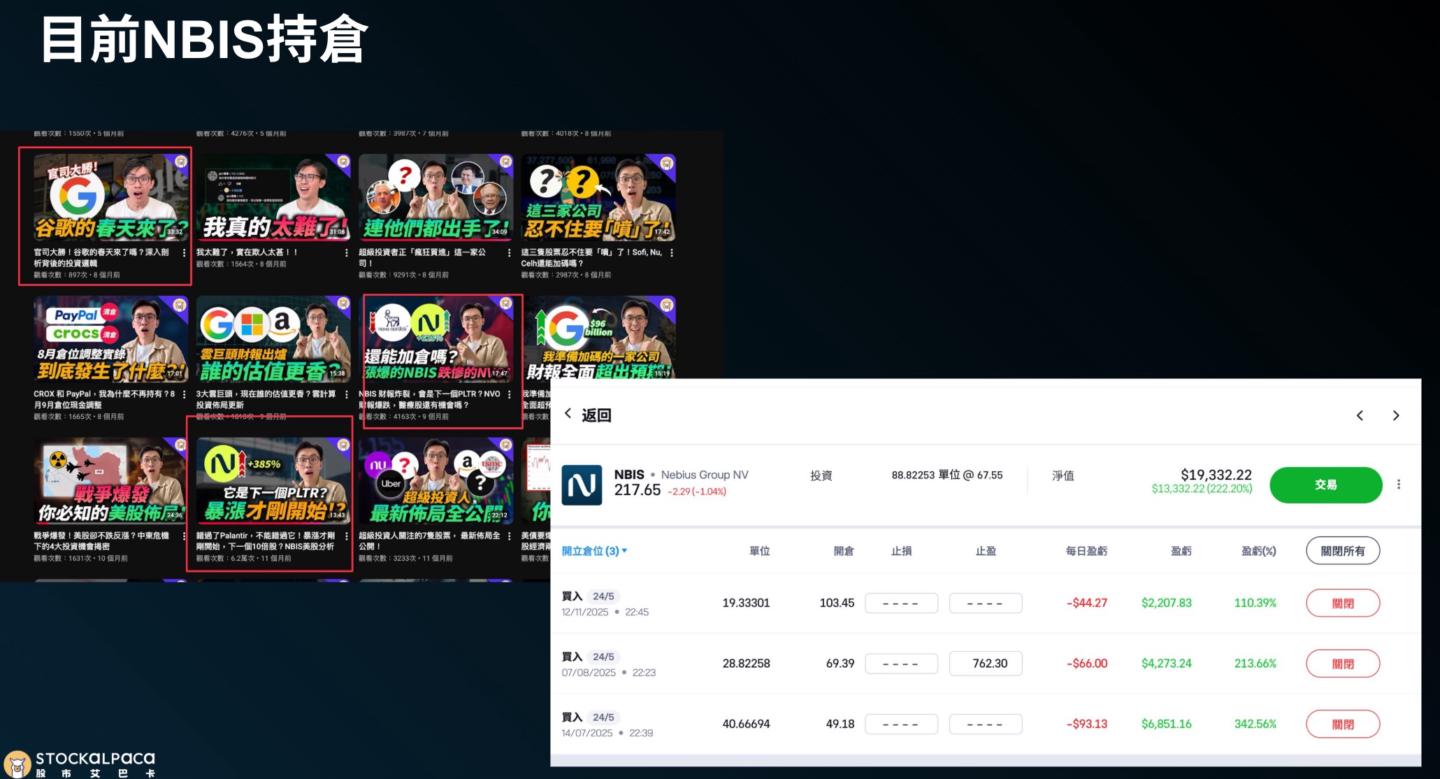Viewport: 1440px width, 779px height.
Task: Click the 單位 column header
Action: (x=759, y=551)
